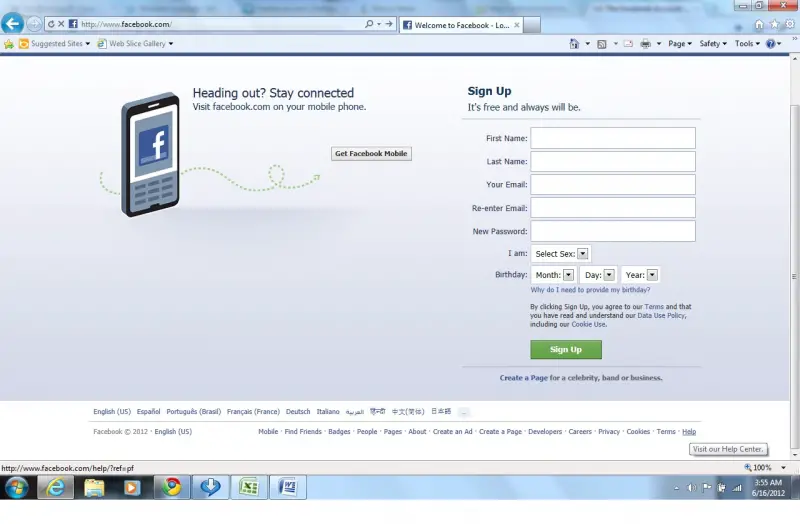Close the Welcome to Facebook tab

[x=516, y=25]
